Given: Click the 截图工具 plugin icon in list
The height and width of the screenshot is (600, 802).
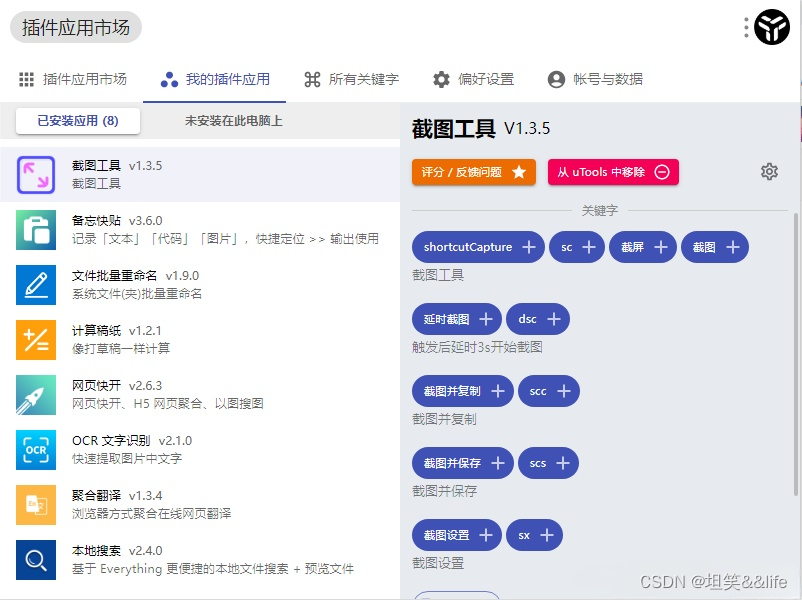Looking at the screenshot, I should (x=36, y=175).
